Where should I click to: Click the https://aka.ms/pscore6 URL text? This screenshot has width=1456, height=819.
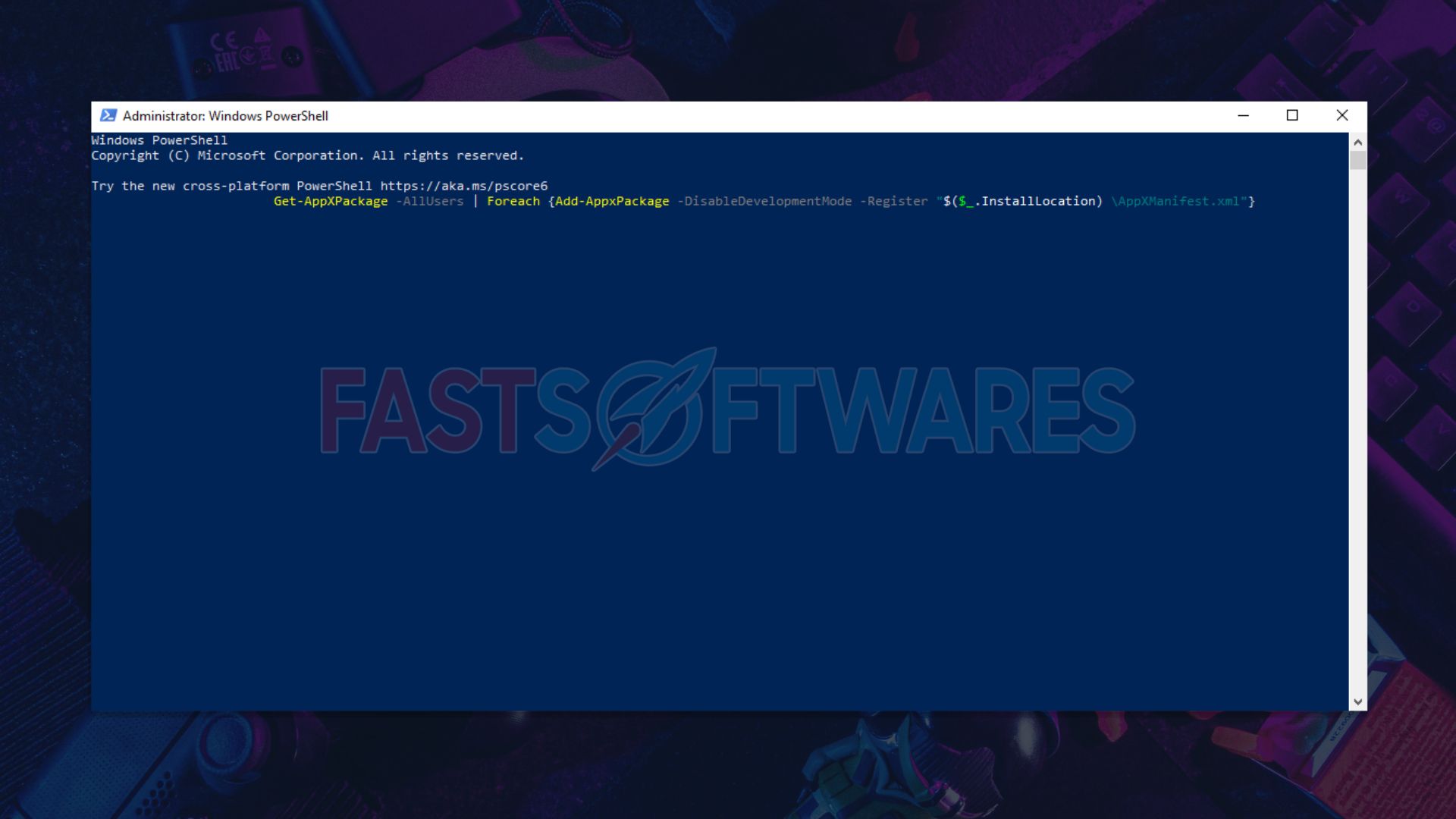tap(464, 186)
